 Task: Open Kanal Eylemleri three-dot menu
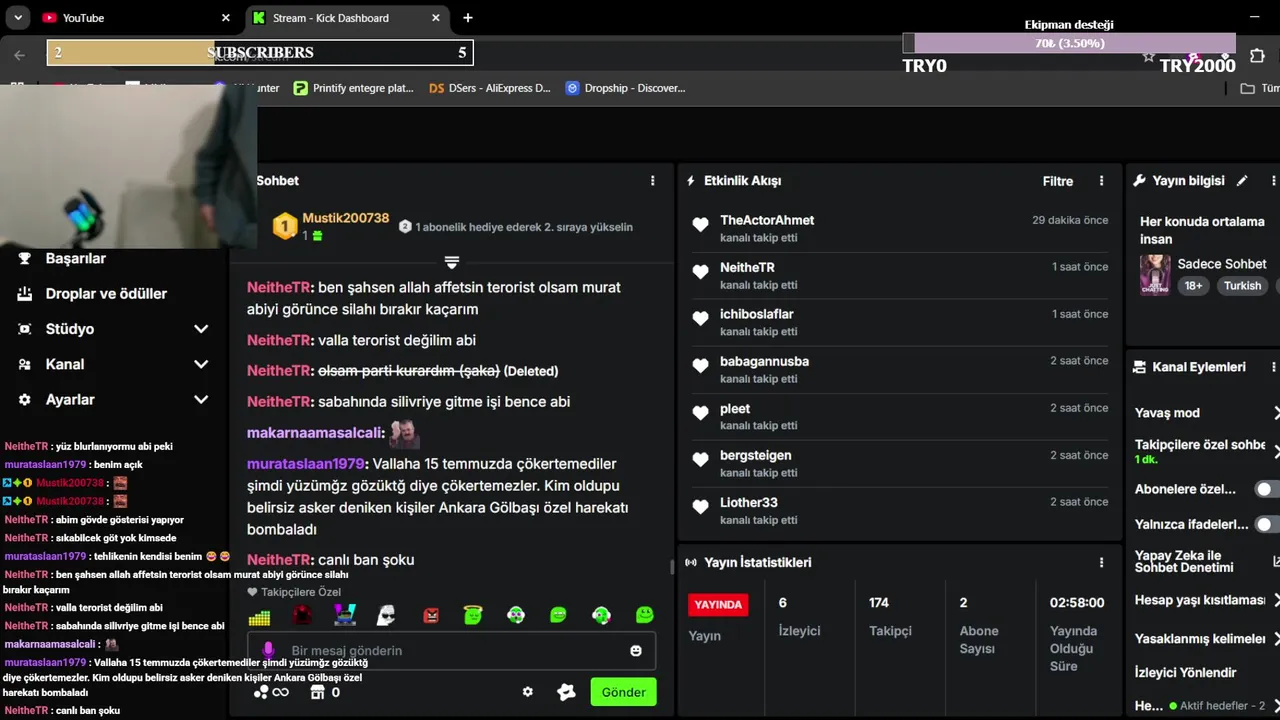point(1274,367)
